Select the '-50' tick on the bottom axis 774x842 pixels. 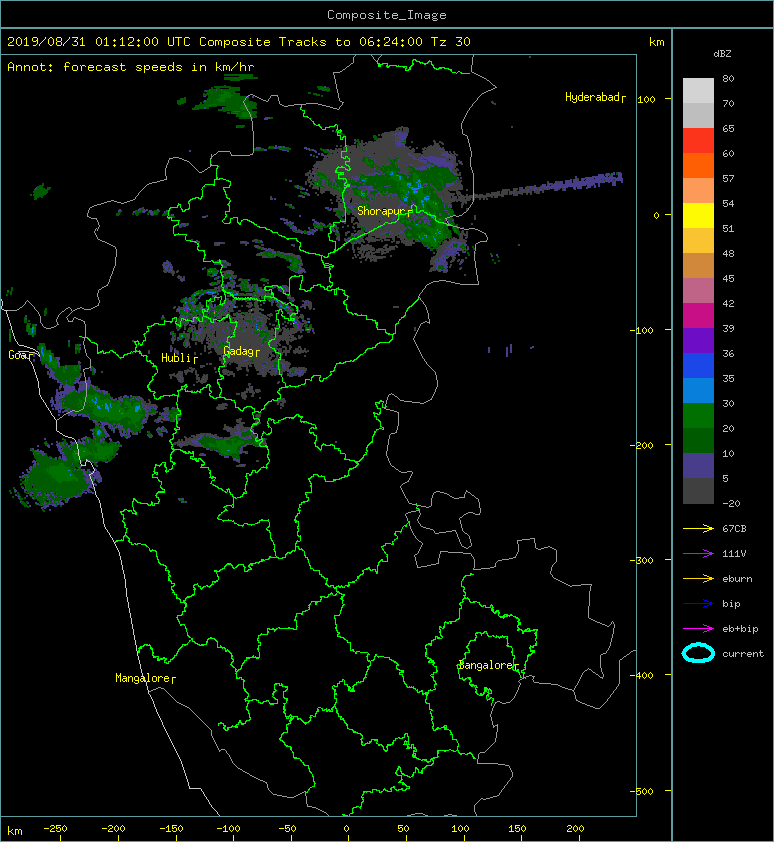[x=287, y=829]
